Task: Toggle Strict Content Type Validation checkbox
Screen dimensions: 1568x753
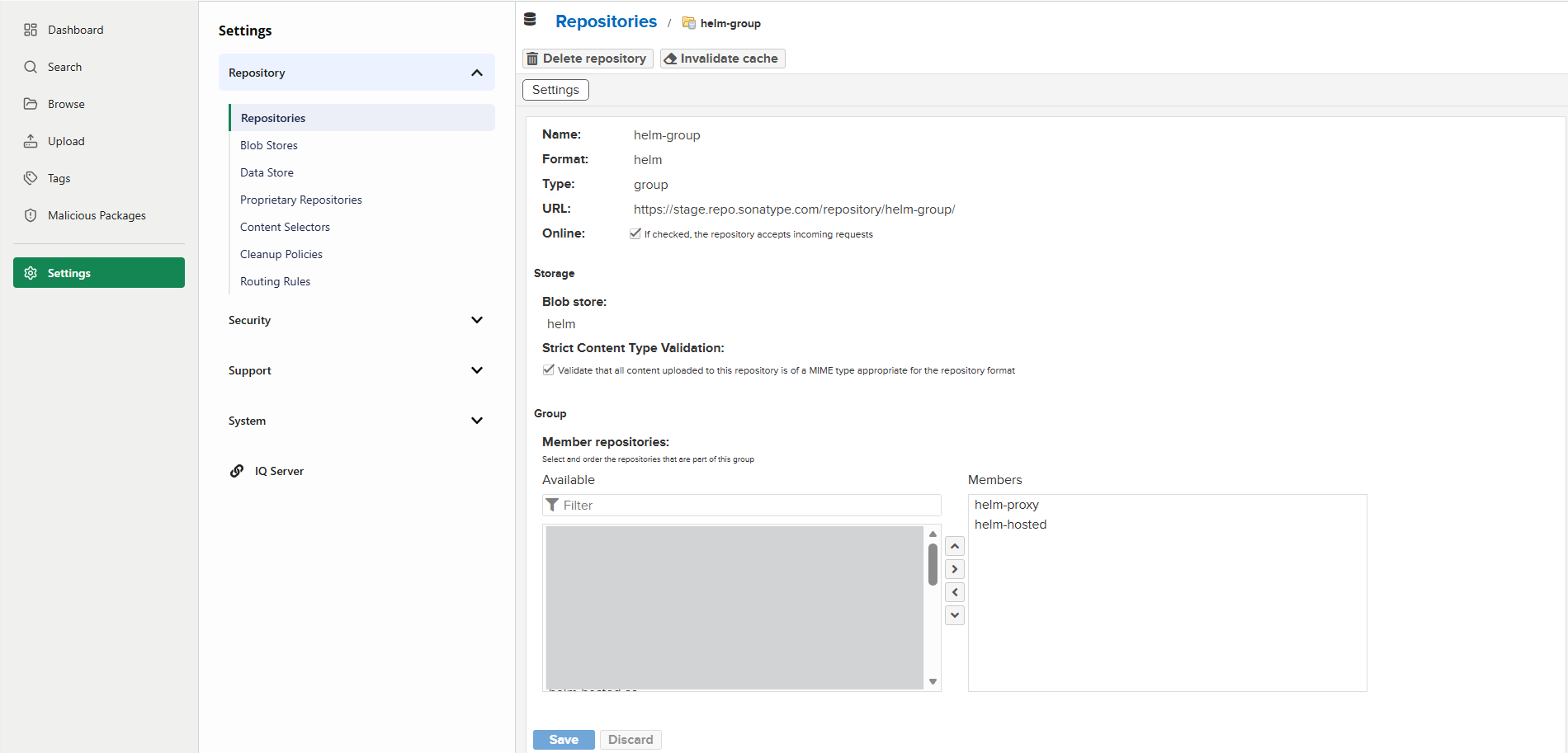Action: click(x=549, y=369)
